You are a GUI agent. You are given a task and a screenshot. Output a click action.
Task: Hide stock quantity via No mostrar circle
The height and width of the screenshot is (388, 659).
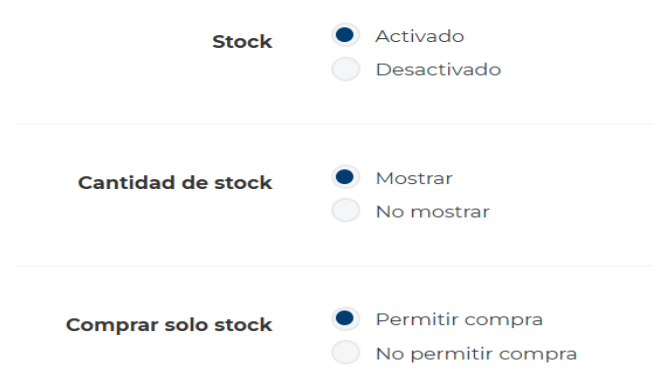[x=345, y=210]
